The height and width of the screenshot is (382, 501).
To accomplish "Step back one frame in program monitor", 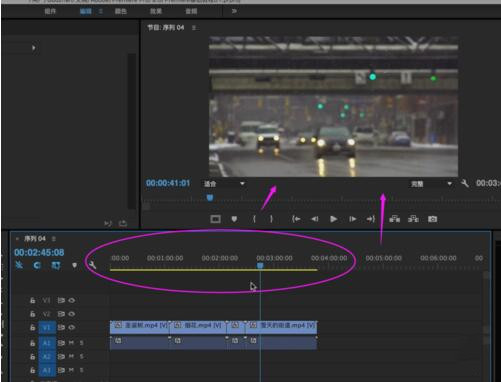I will (x=314, y=219).
